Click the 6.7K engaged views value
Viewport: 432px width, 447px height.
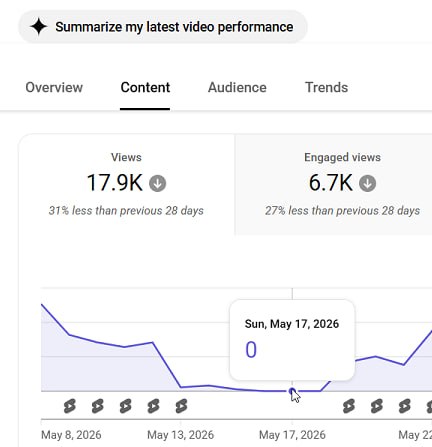click(330, 183)
